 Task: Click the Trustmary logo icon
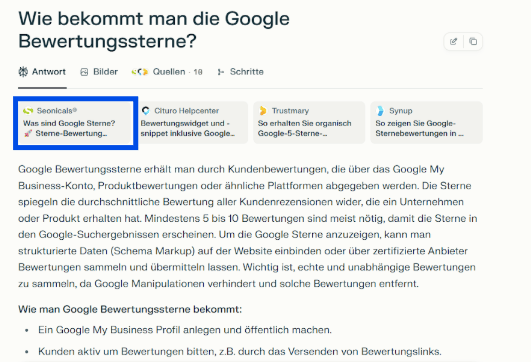(x=263, y=111)
